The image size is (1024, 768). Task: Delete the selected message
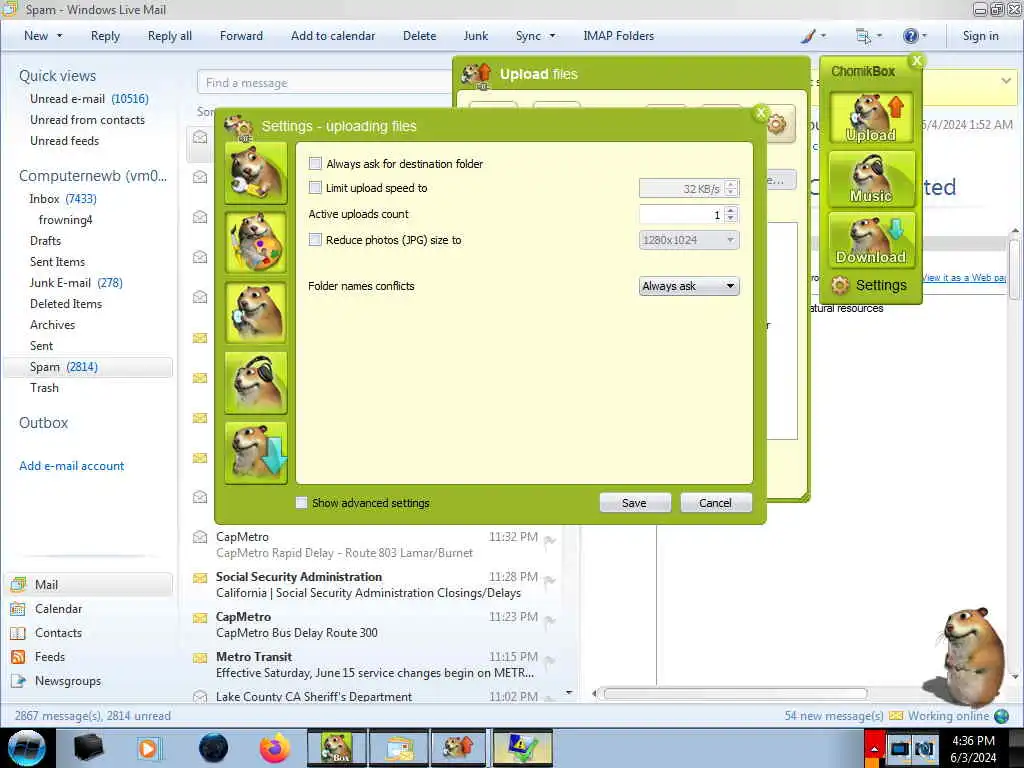point(419,36)
